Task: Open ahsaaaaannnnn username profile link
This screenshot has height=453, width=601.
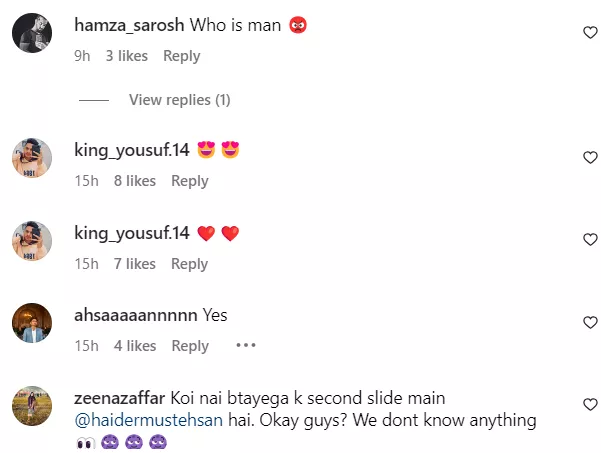Action: click(136, 315)
